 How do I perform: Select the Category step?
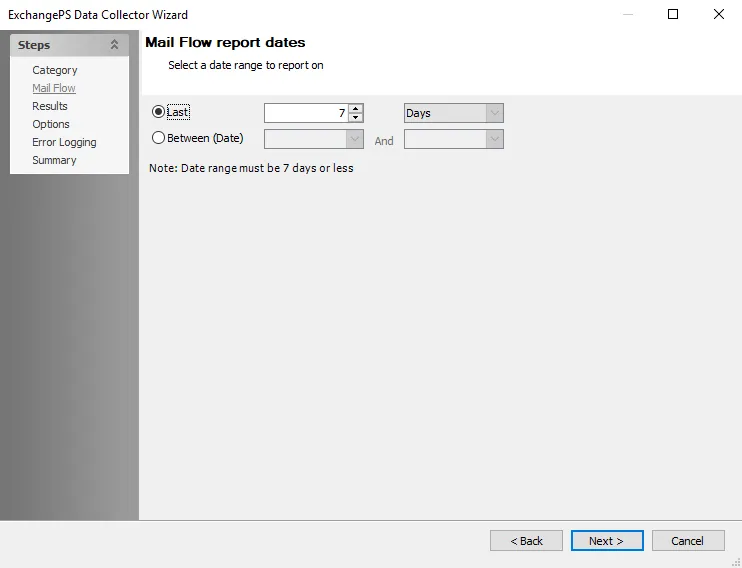(x=54, y=70)
